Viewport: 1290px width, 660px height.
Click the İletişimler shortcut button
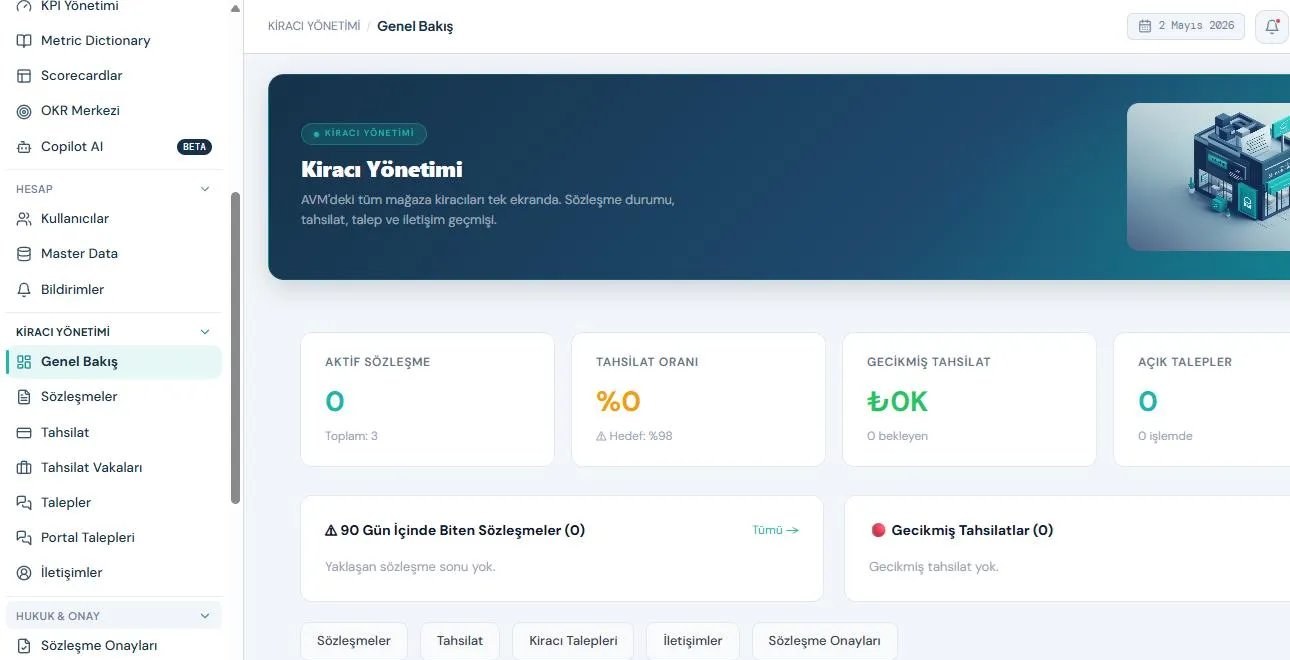tap(693, 641)
